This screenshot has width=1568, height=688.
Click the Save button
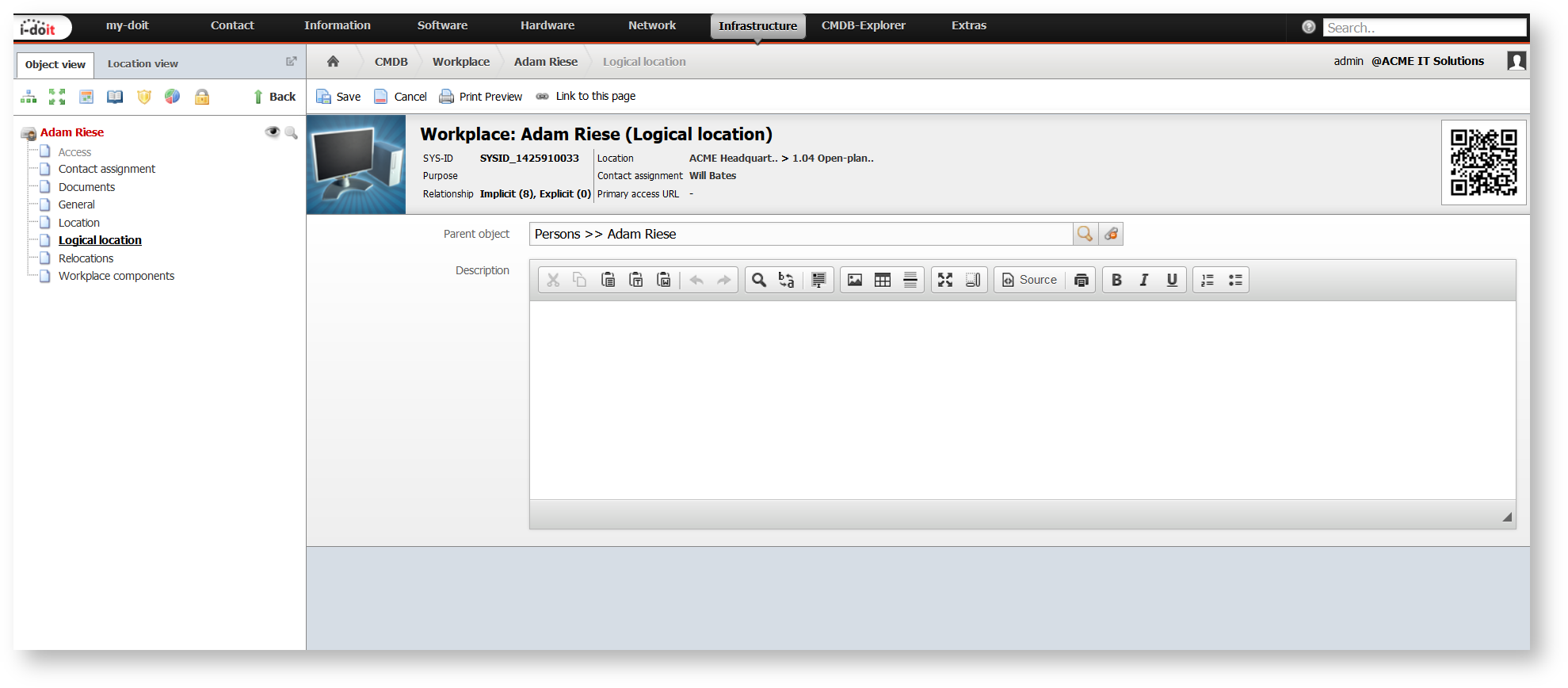click(x=338, y=97)
